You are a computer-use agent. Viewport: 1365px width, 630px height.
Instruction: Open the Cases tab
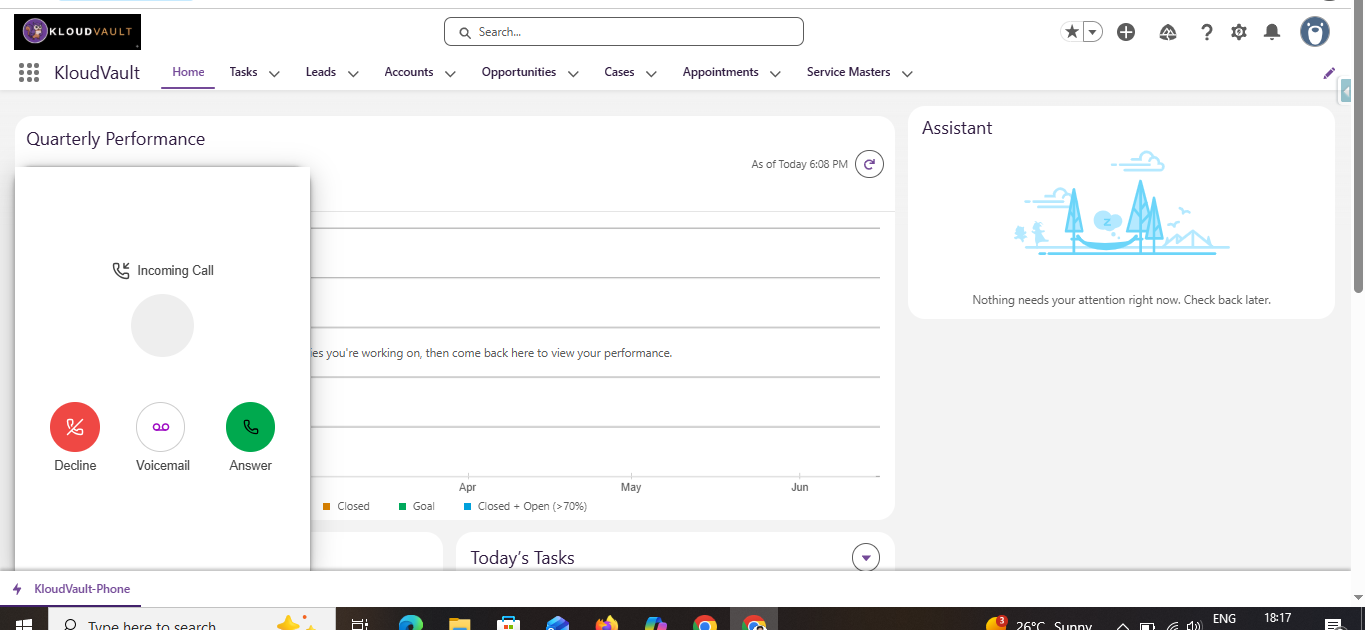[619, 72]
